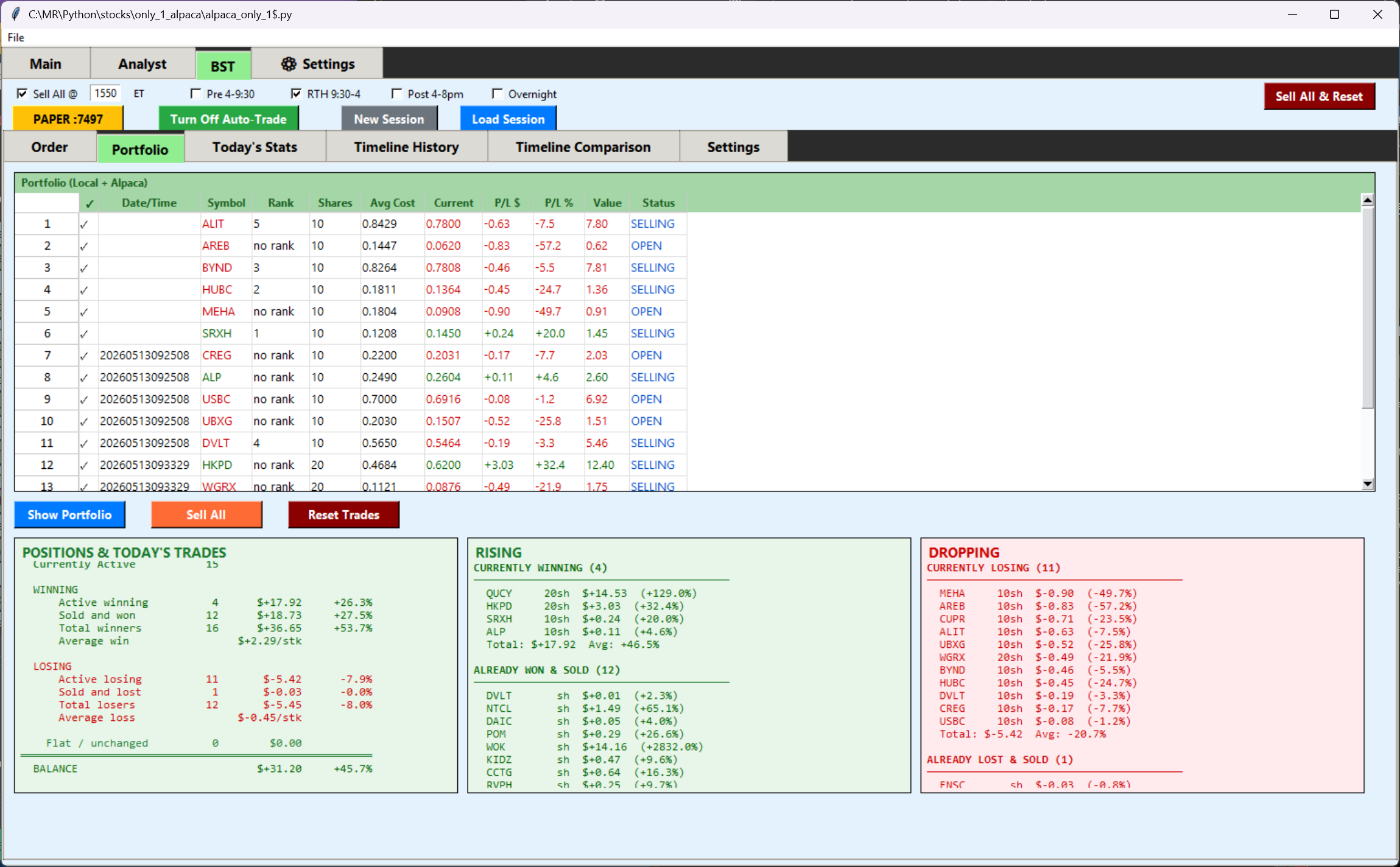
Task: Toggle the Sell All @ checkbox
Action: tap(22, 93)
